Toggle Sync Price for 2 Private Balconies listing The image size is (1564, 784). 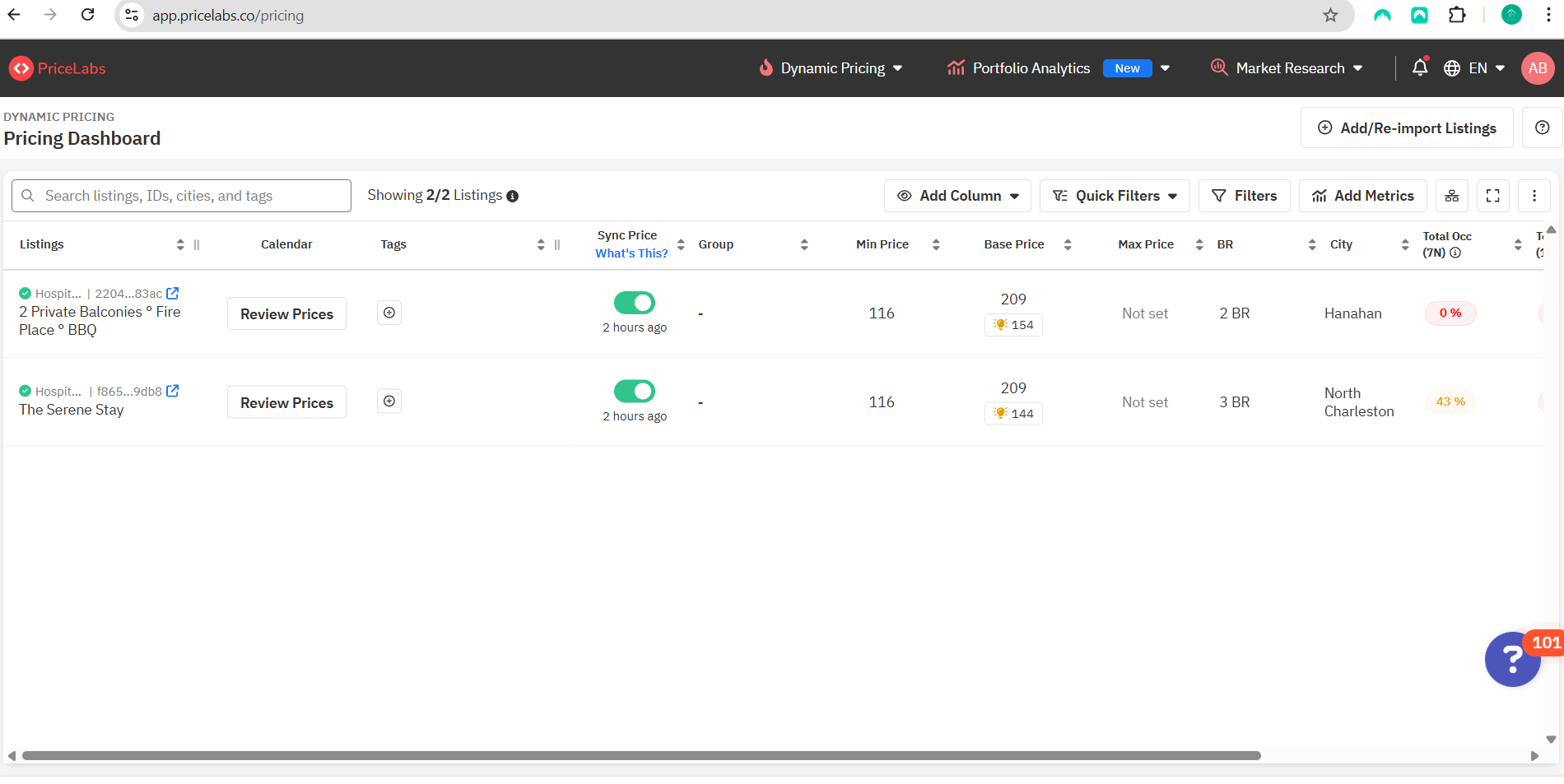point(635,303)
